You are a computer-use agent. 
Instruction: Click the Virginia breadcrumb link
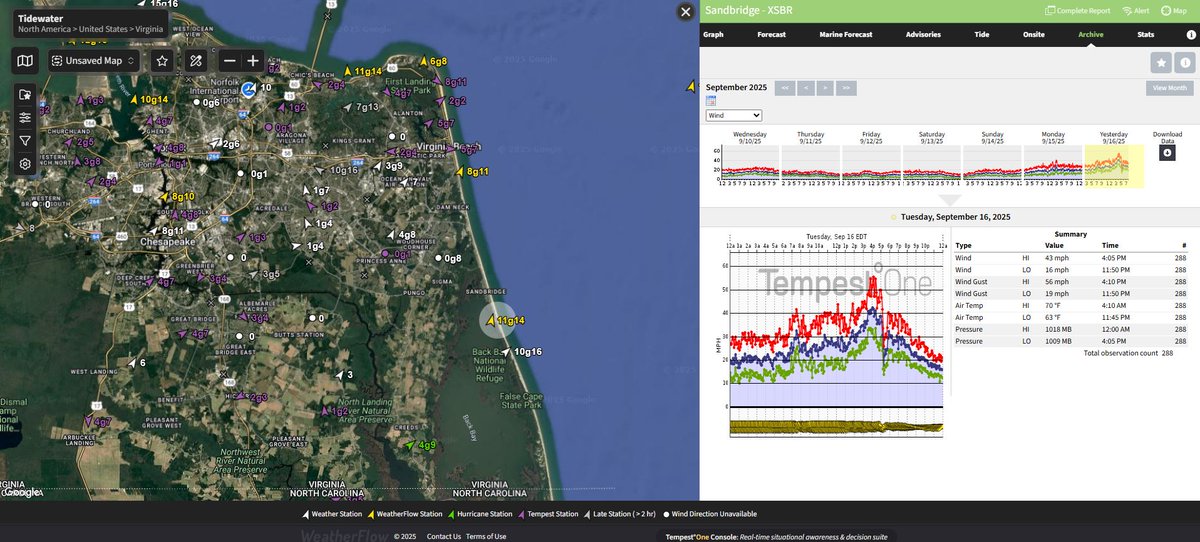pyautogui.click(x=151, y=30)
